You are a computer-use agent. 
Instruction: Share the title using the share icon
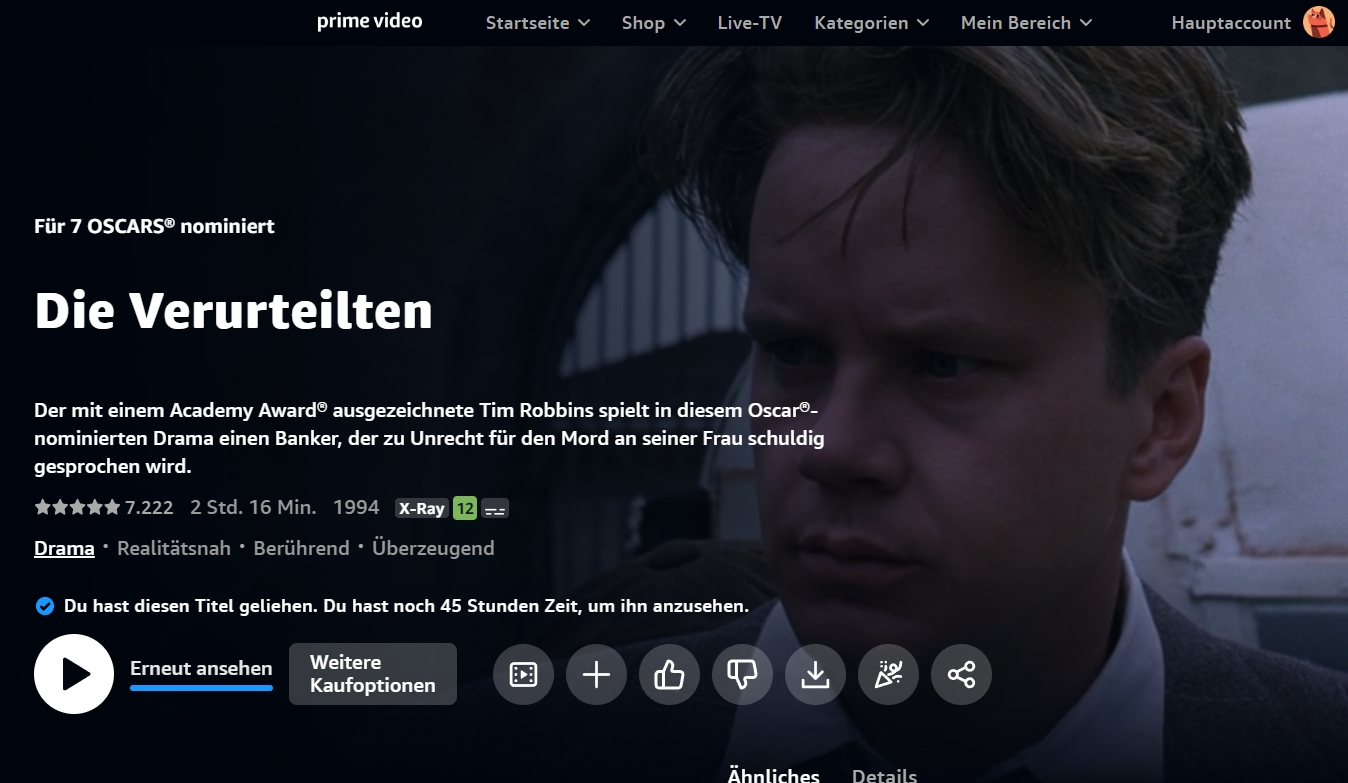pos(961,675)
